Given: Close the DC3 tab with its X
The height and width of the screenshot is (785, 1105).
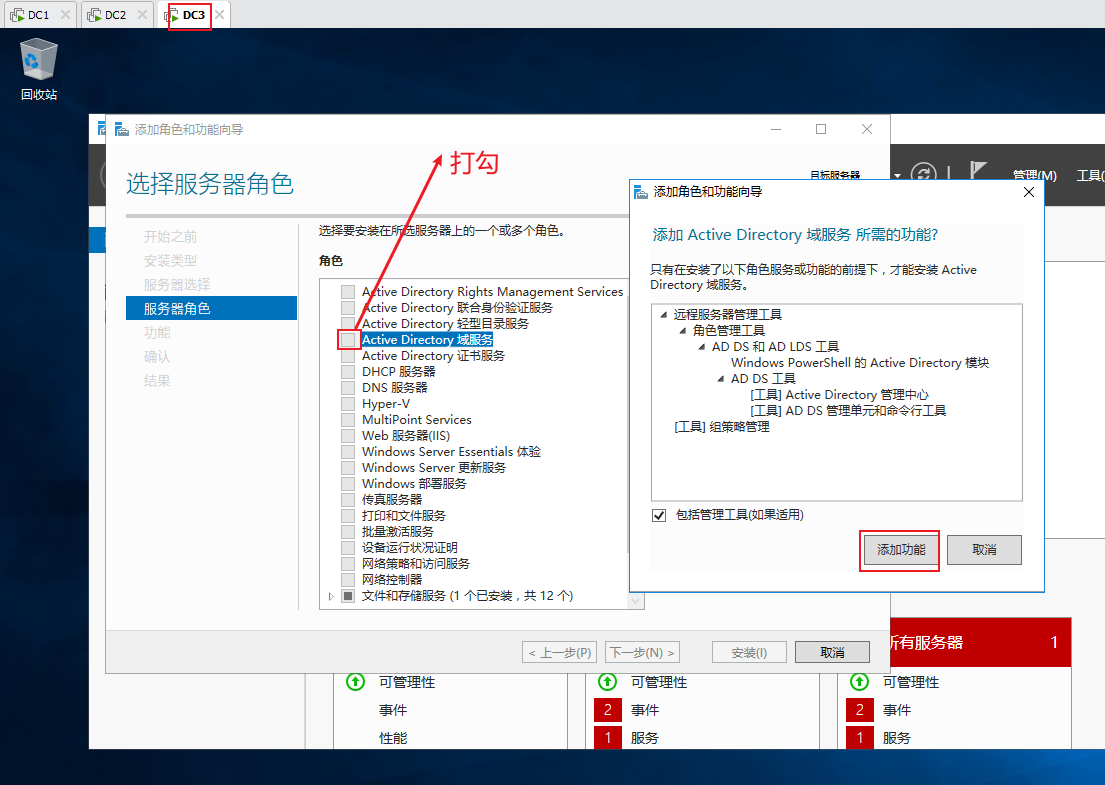Looking at the screenshot, I should click(x=220, y=14).
